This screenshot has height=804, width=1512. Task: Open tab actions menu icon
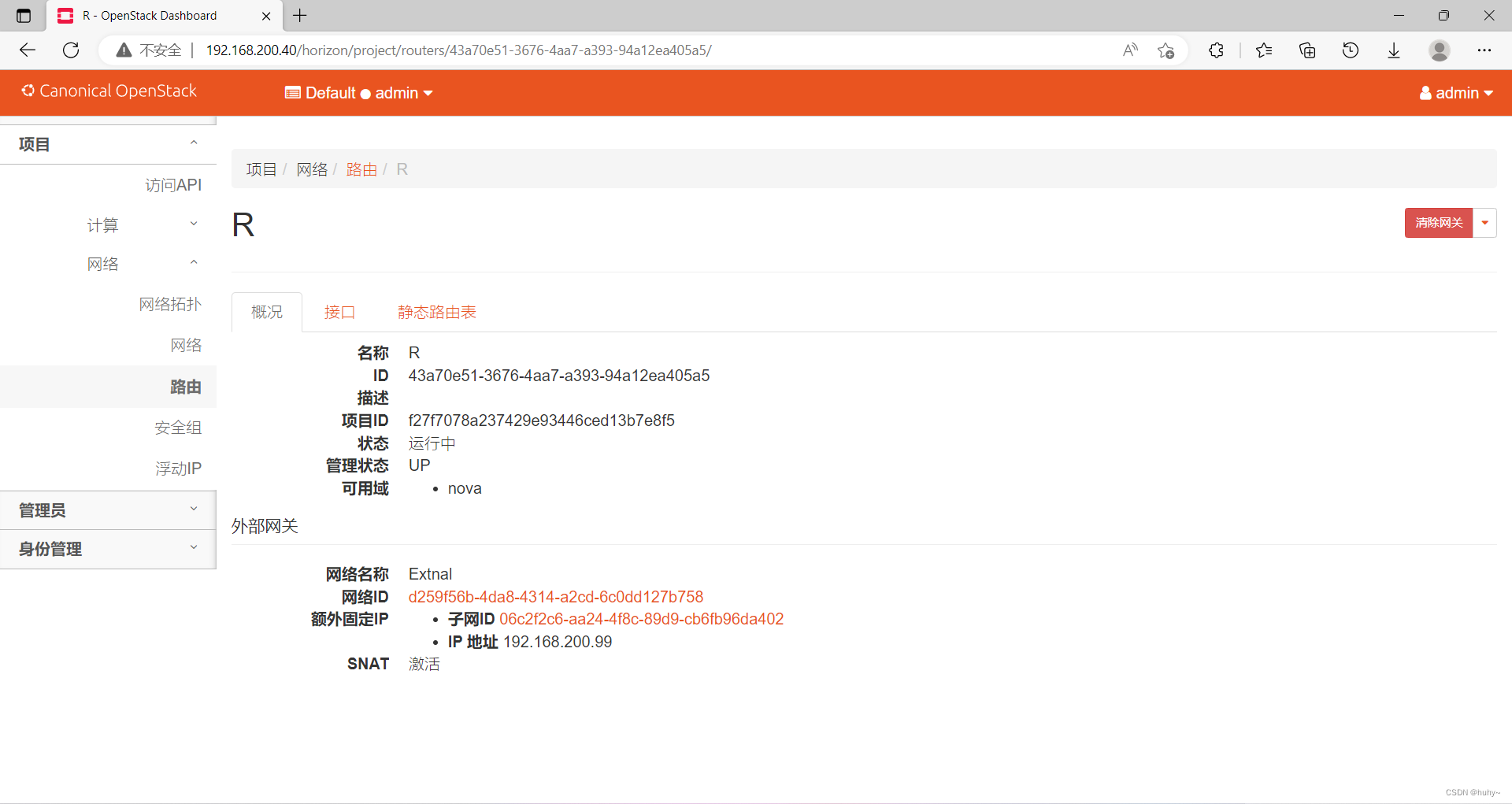(x=24, y=16)
